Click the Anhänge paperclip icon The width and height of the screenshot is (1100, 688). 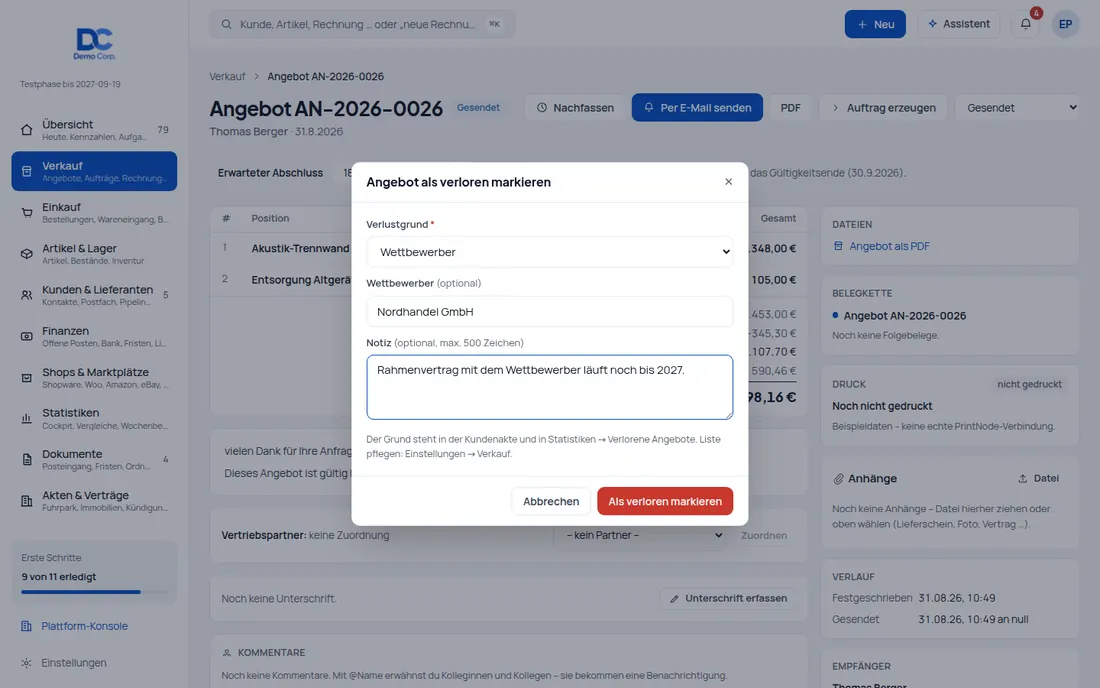pos(838,479)
